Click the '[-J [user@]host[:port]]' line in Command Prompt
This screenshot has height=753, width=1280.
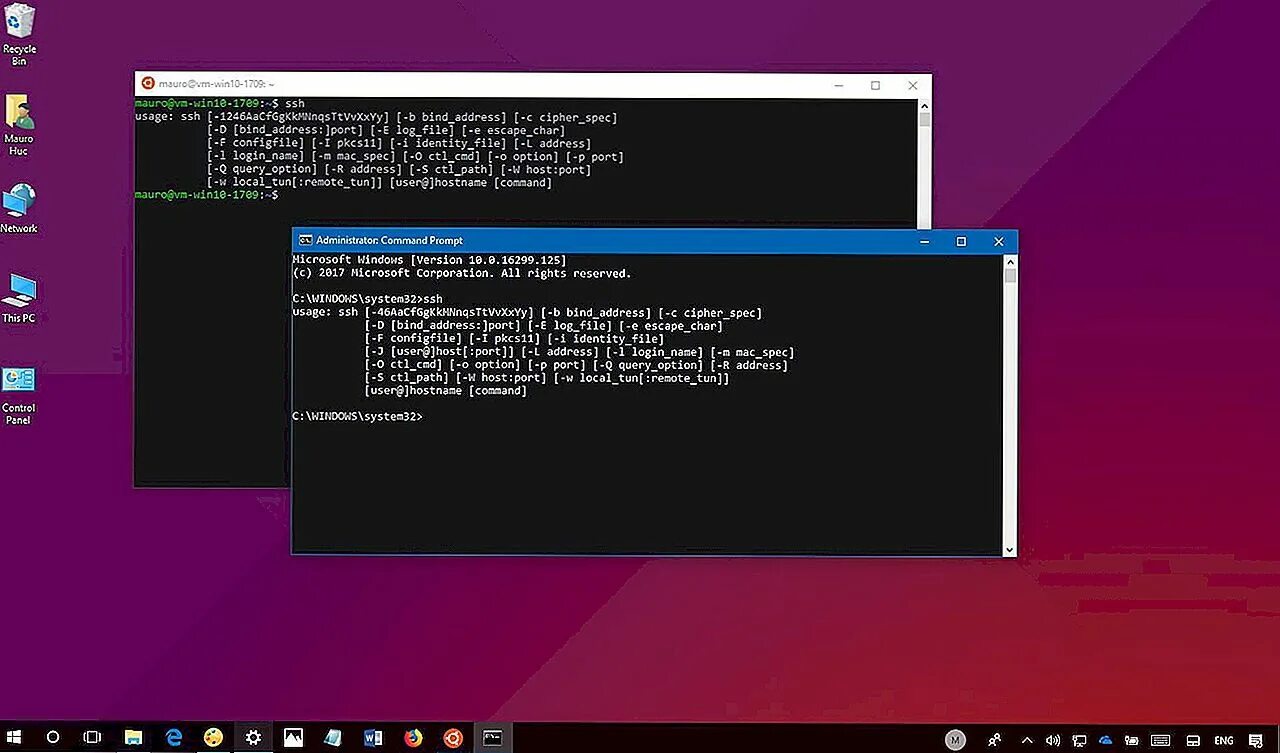580,351
